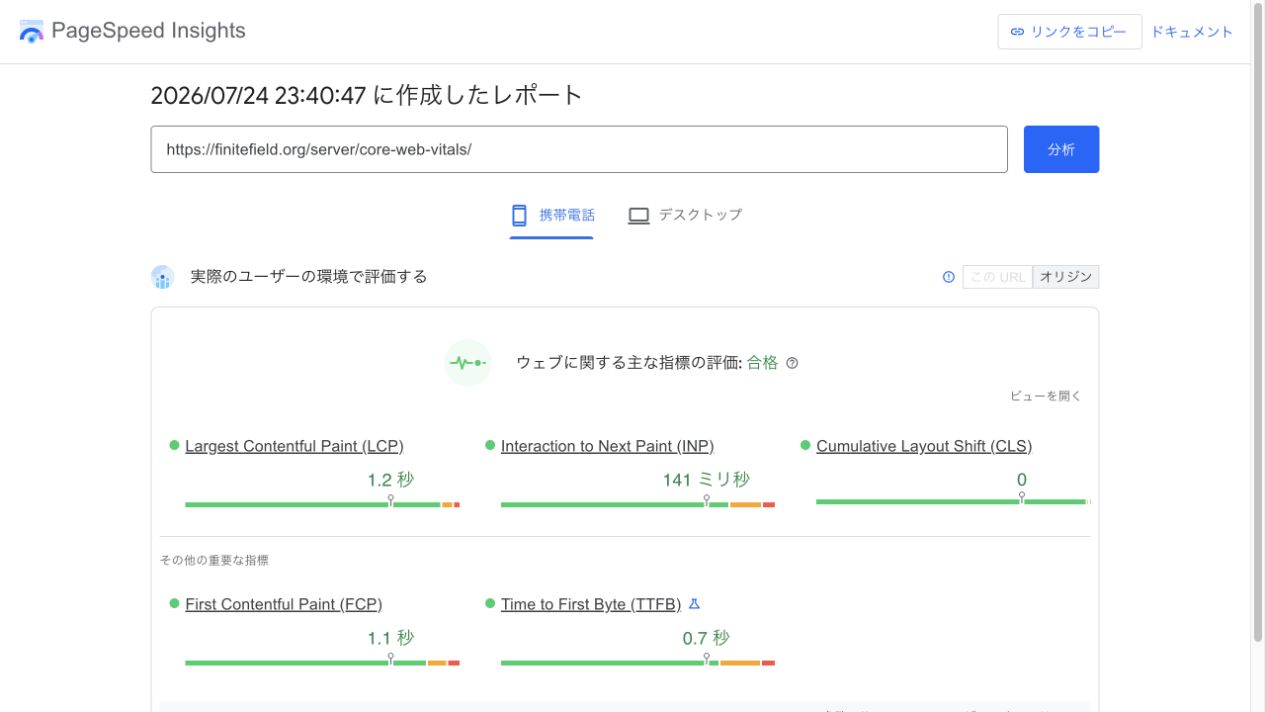
Task: Click the info icon beside この URL
Action: pyautogui.click(x=949, y=277)
